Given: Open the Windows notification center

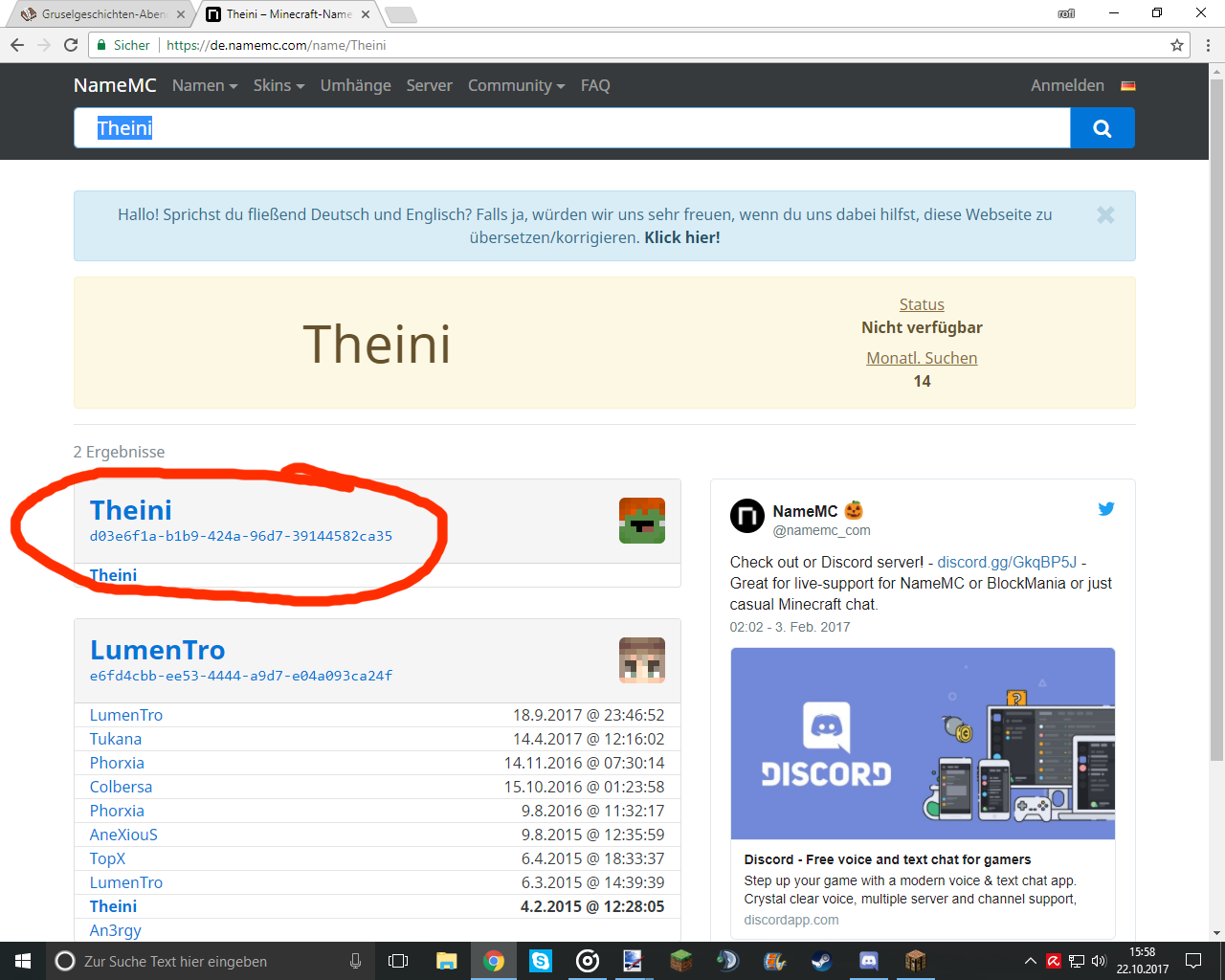Looking at the screenshot, I should pos(1193,961).
